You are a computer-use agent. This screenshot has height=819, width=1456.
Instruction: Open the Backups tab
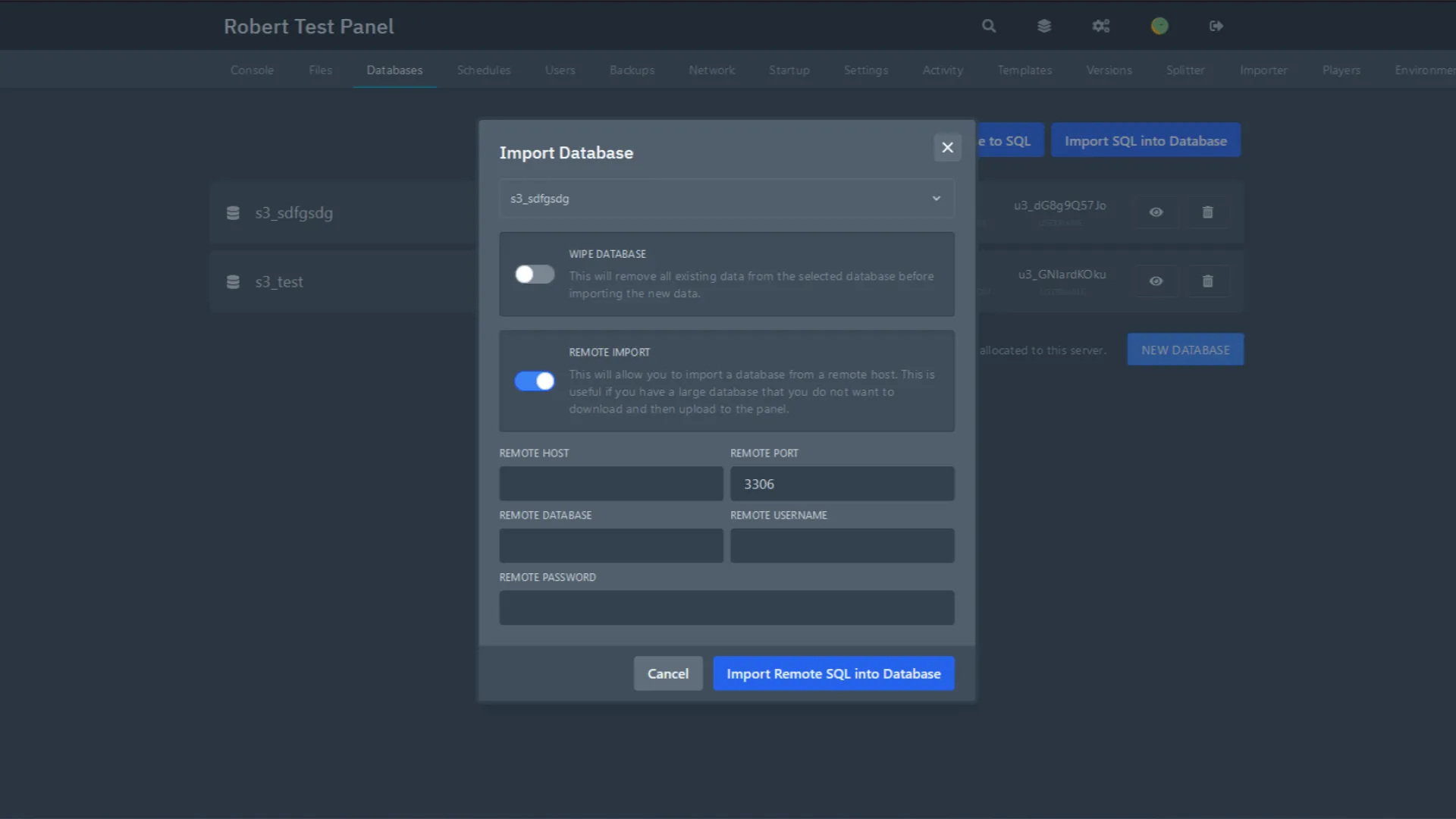632,70
